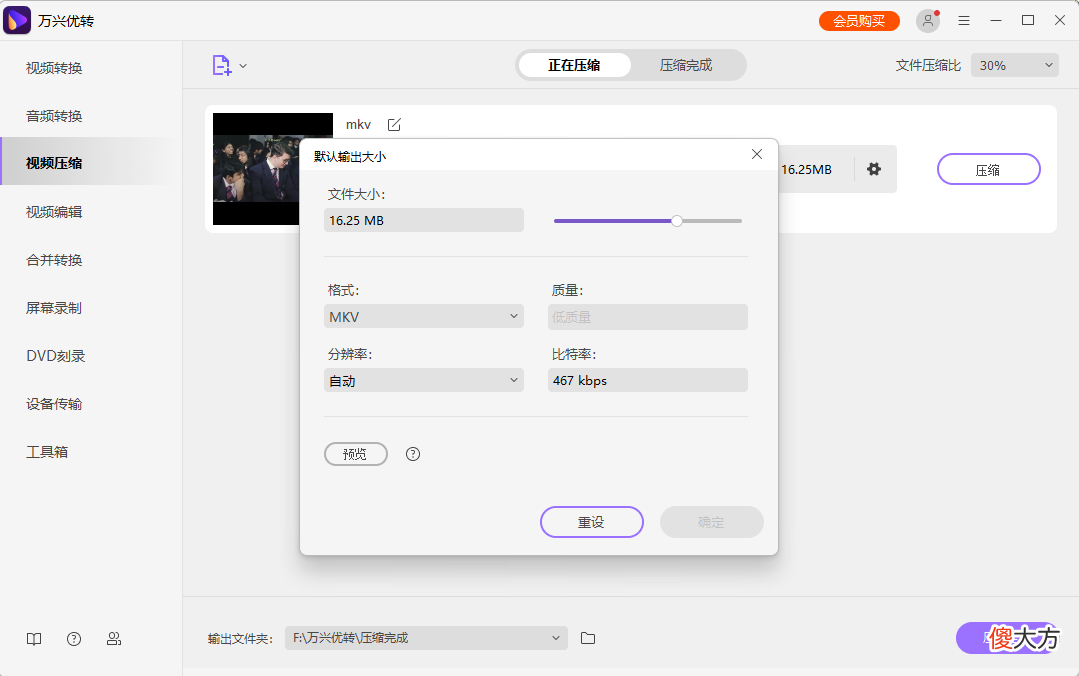Click the 会员购买 button
This screenshot has height=676, width=1079.
[859, 21]
